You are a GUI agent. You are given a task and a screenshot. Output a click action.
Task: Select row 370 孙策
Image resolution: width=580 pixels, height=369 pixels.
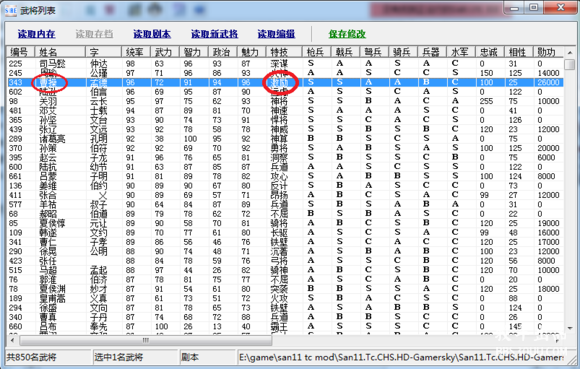(285, 148)
